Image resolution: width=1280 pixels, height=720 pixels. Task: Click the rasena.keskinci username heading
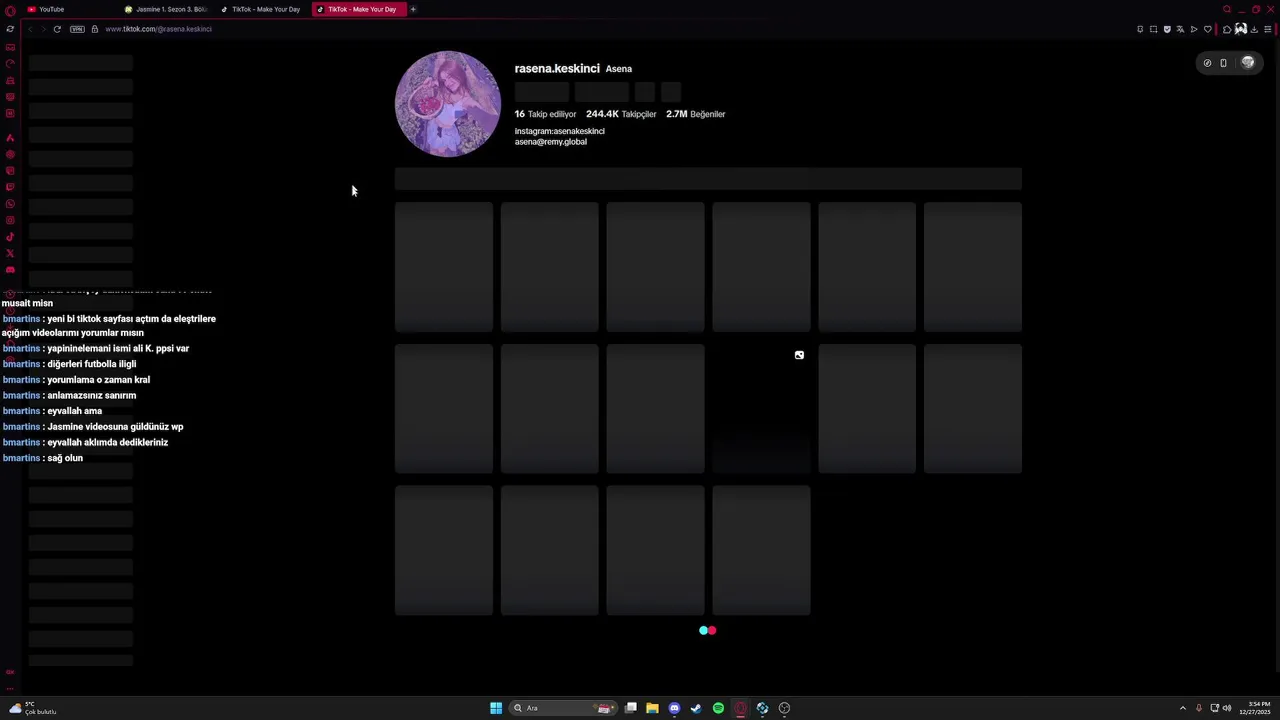pyautogui.click(x=557, y=68)
